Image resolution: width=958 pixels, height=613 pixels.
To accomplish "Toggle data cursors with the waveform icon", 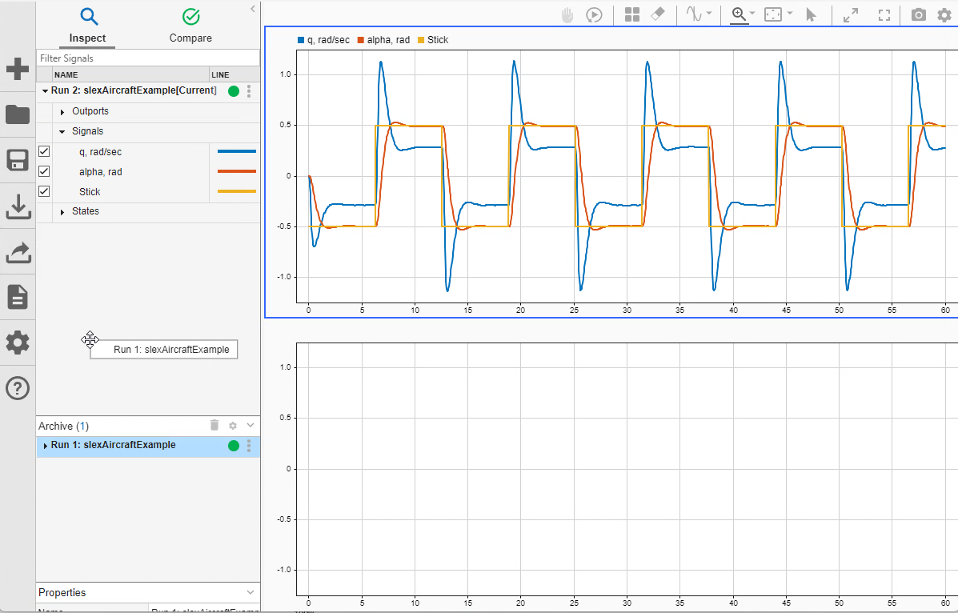I will 694,14.
